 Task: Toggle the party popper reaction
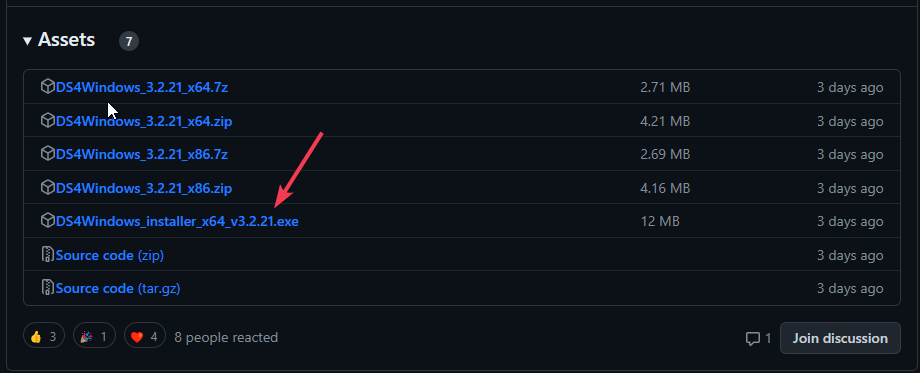[94, 337]
